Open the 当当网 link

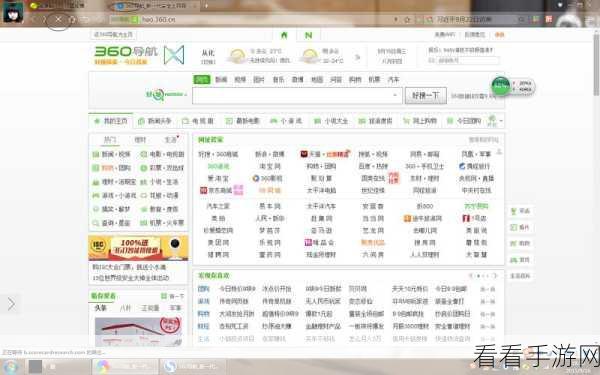[373, 218]
